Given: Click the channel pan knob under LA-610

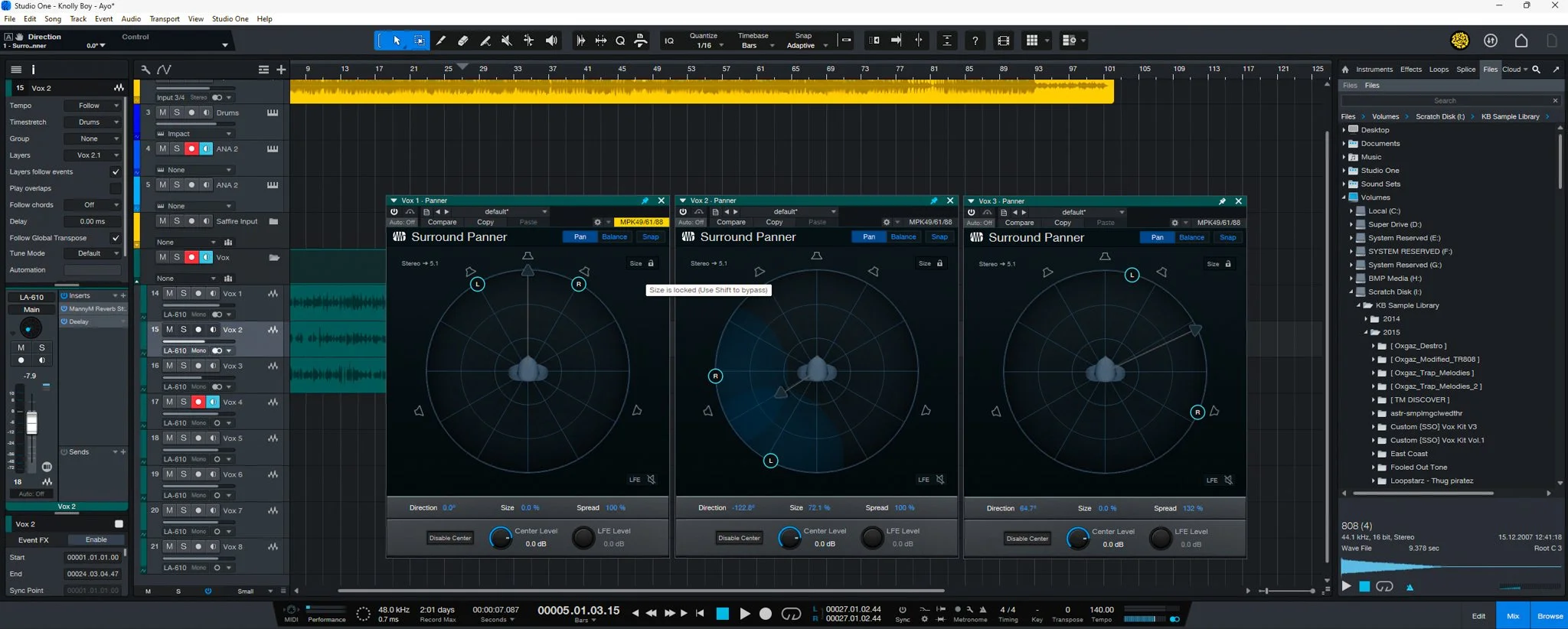Looking at the screenshot, I should [30, 329].
